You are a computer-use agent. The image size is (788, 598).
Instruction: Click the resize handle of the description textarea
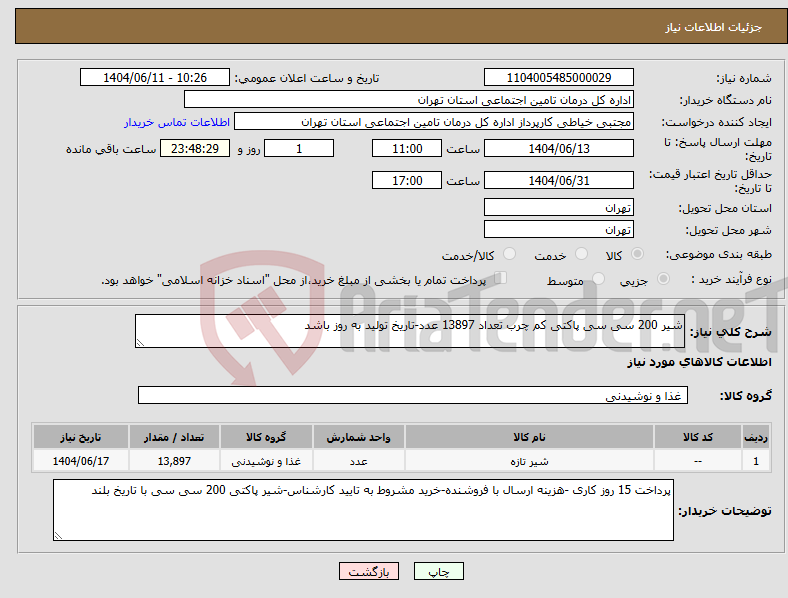[140, 343]
